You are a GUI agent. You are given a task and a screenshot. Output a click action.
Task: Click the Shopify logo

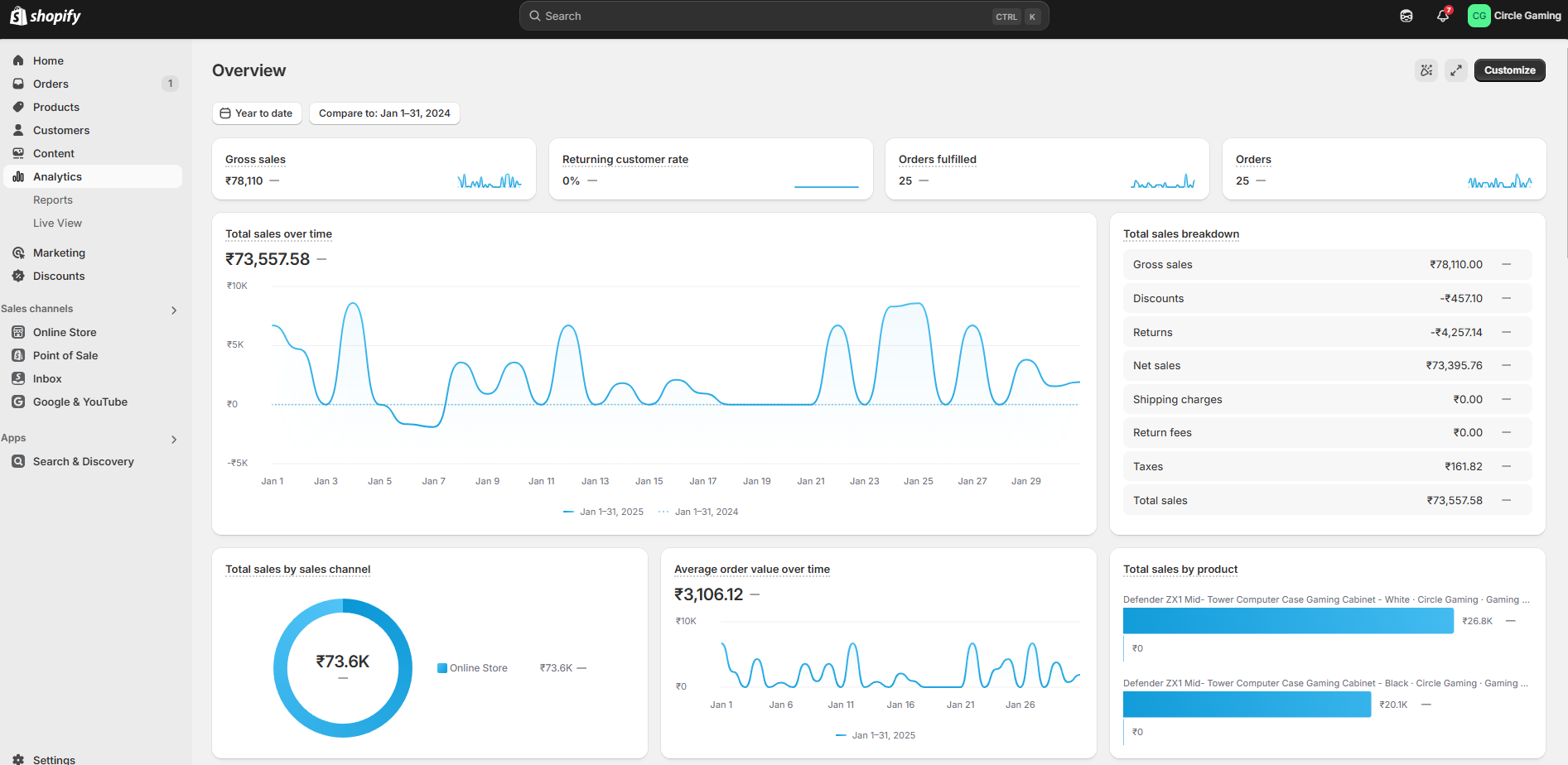46,16
